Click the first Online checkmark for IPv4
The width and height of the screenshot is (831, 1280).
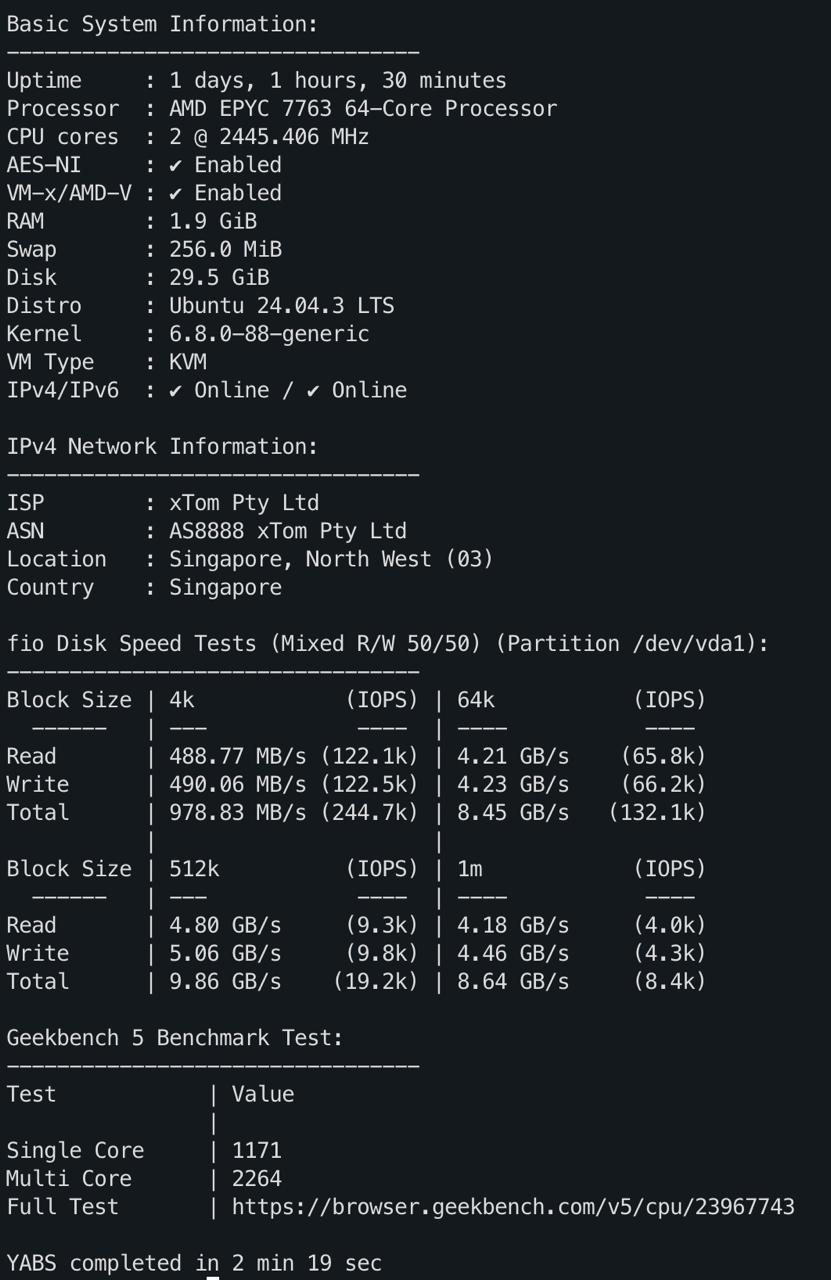176,390
